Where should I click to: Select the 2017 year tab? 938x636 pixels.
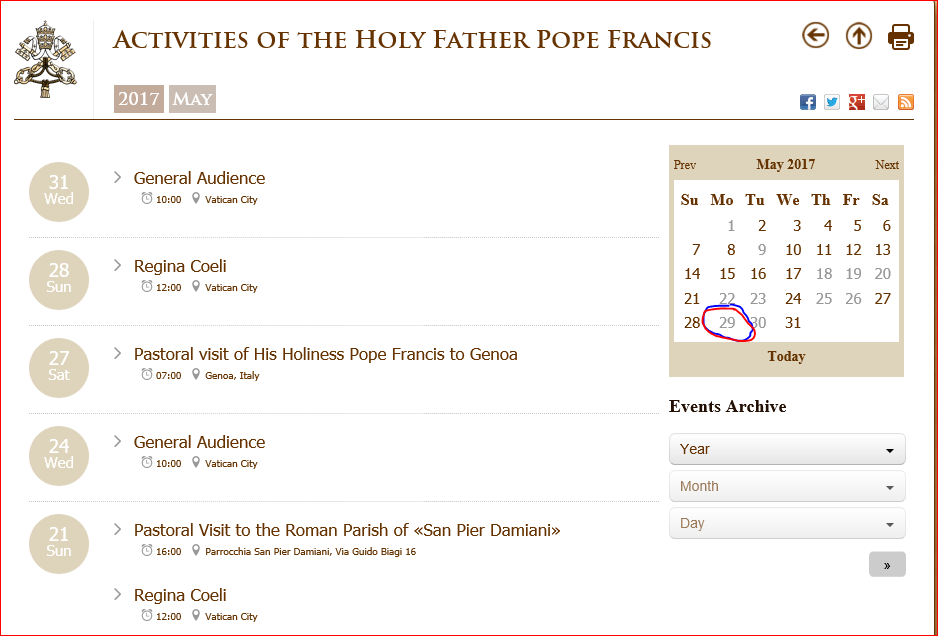pos(139,99)
